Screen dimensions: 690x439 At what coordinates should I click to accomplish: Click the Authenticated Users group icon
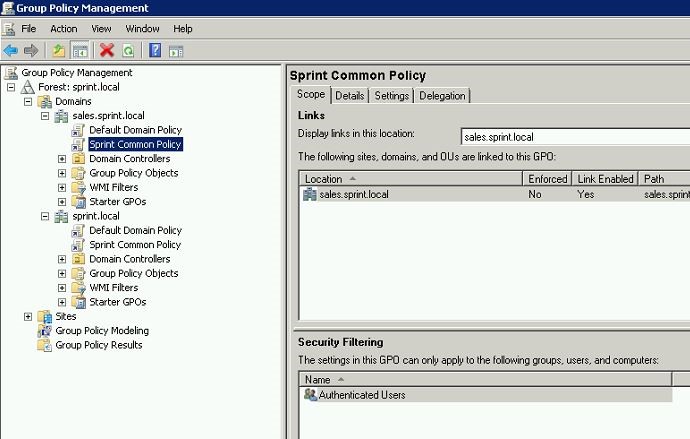(310, 395)
